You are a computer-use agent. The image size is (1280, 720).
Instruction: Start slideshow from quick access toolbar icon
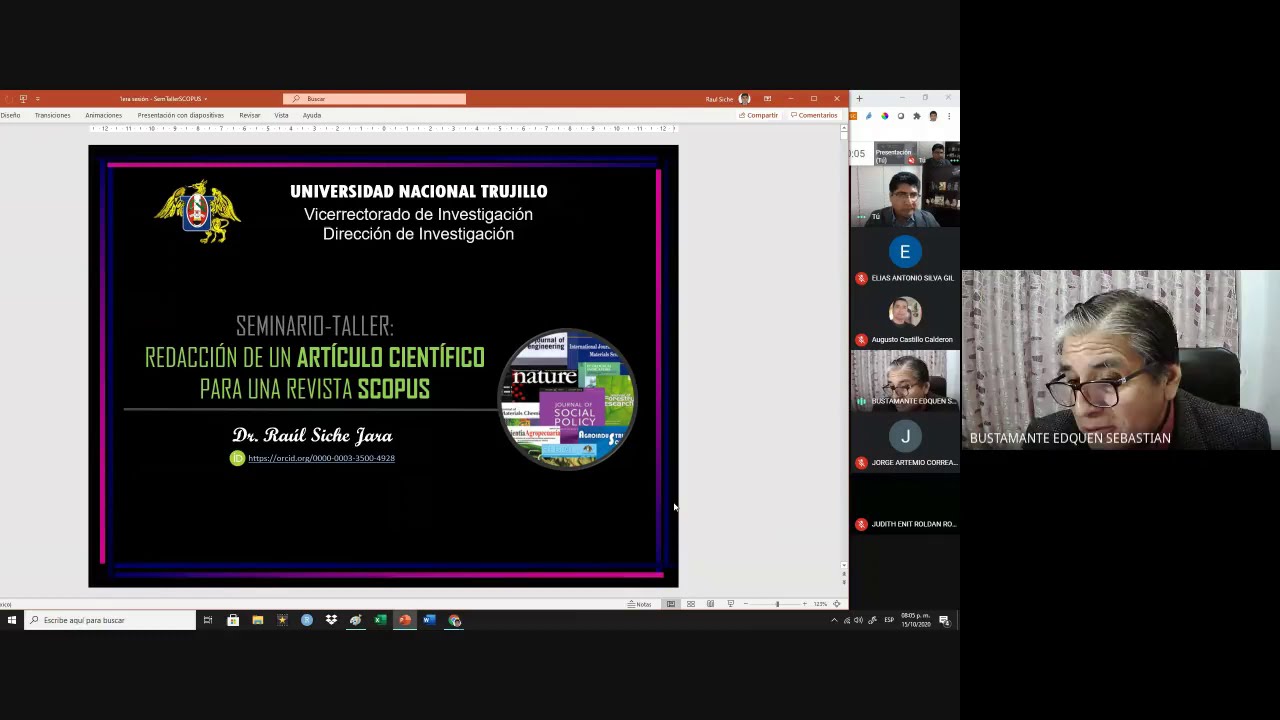tap(23, 99)
